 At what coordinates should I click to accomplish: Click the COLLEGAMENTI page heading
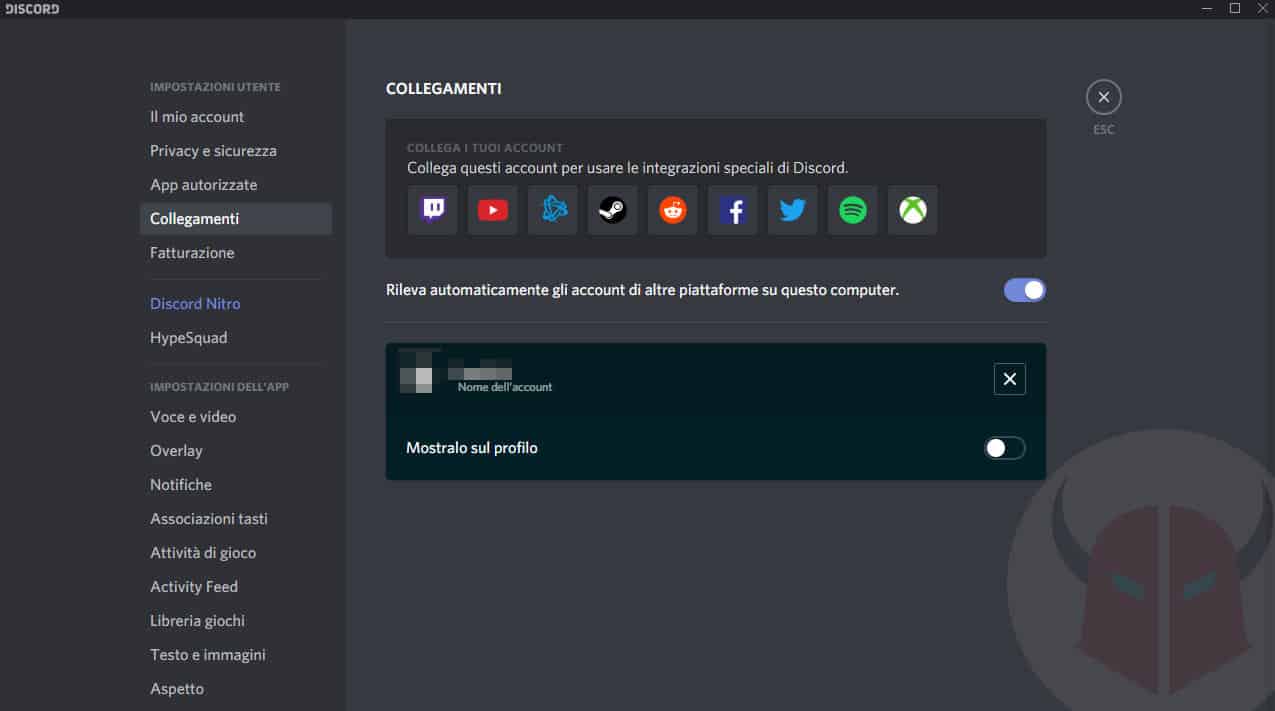click(x=444, y=89)
